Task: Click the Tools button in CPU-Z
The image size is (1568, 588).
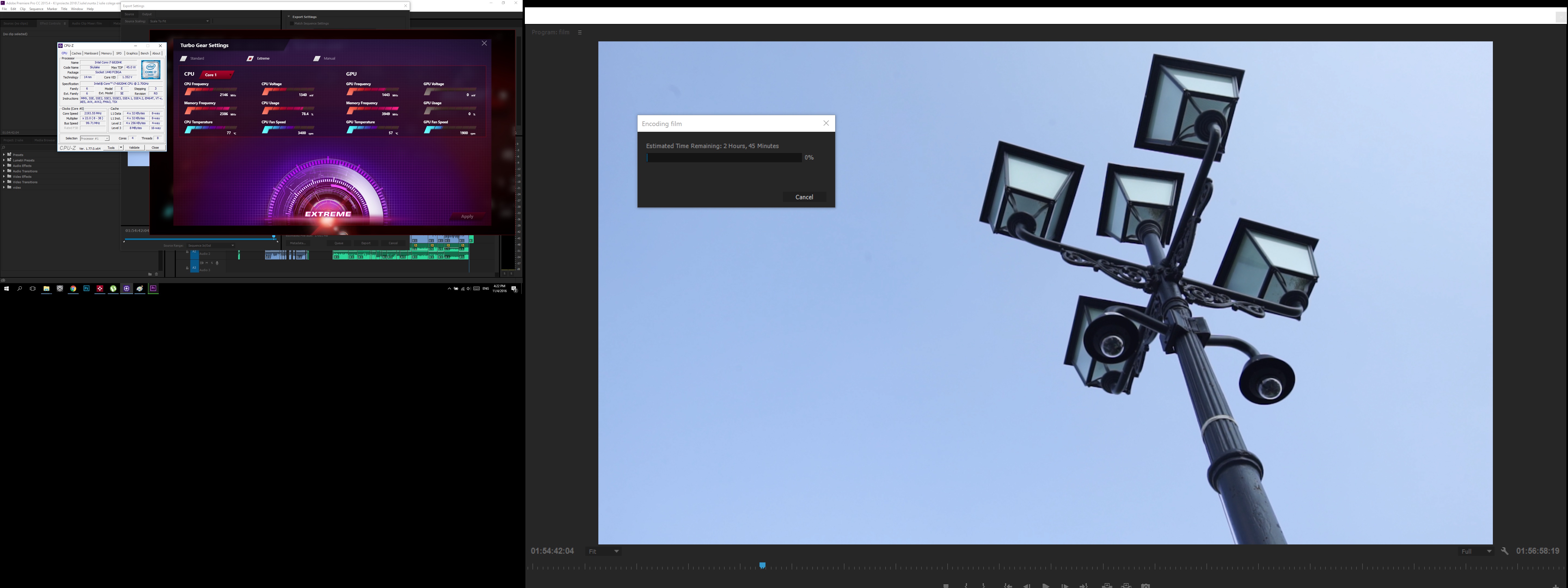Action: pyautogui.click(x=111, y=148)
